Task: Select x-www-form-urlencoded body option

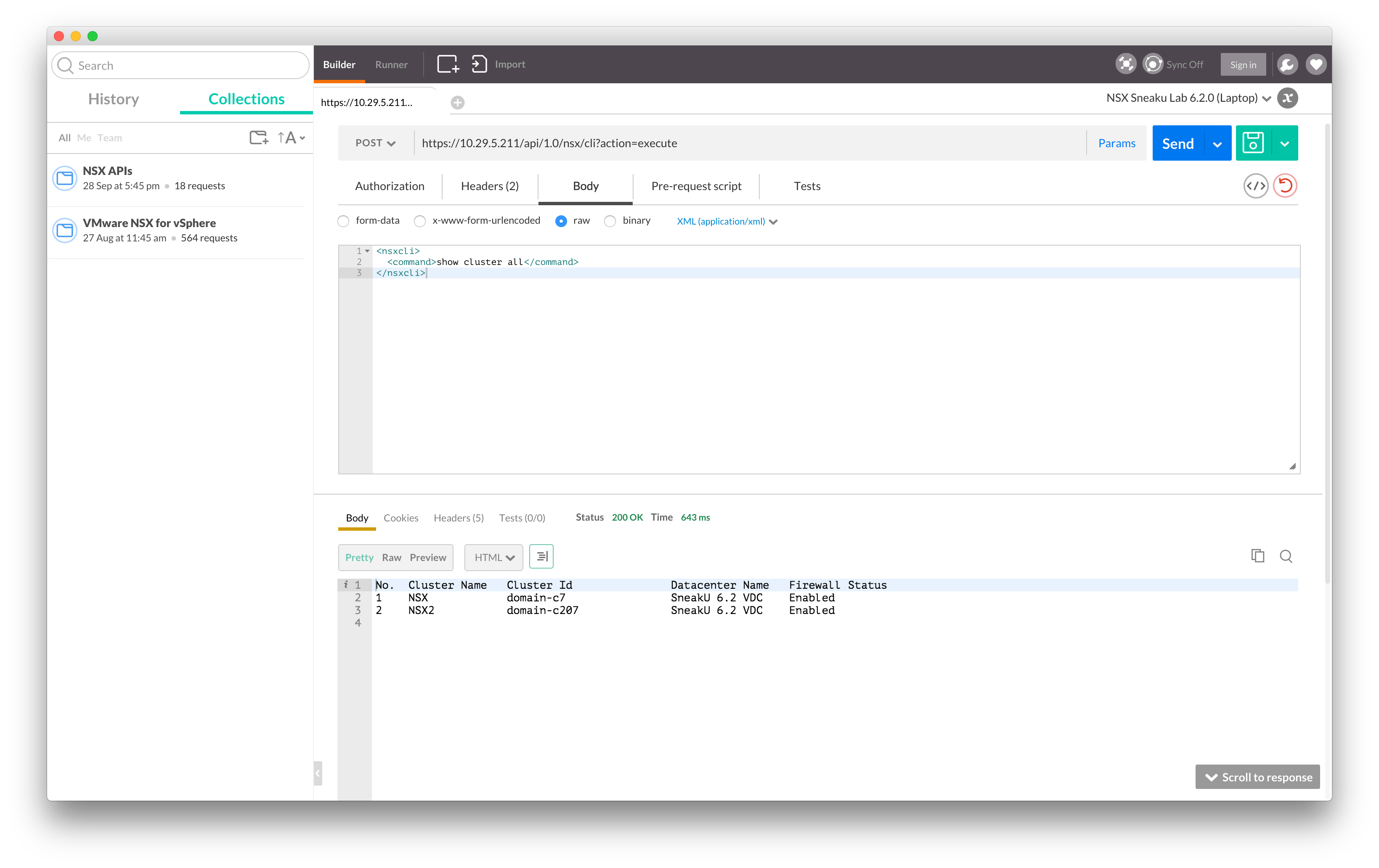Action: click(x=420, y=222)
